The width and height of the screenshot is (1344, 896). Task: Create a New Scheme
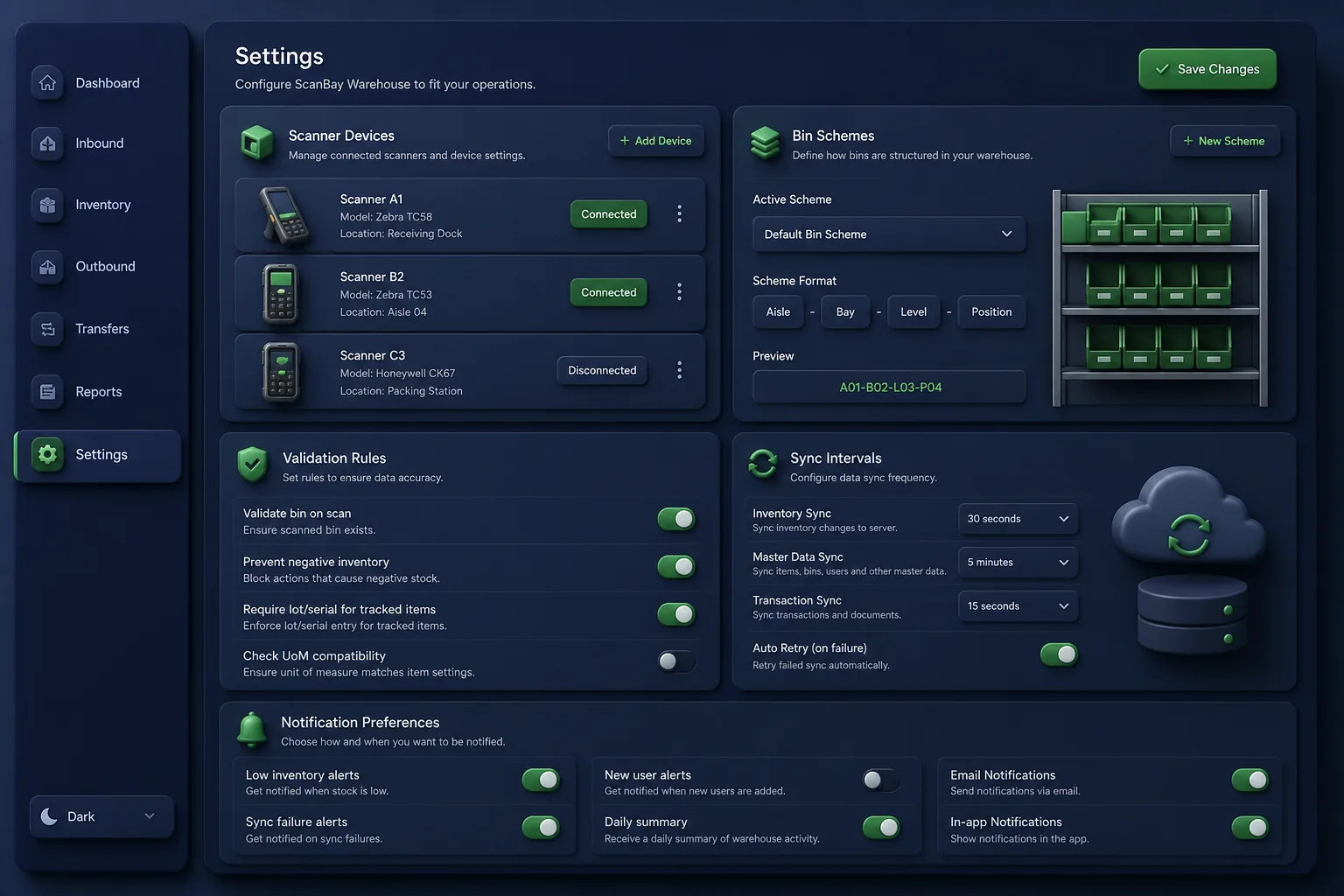pos(1225,141)
